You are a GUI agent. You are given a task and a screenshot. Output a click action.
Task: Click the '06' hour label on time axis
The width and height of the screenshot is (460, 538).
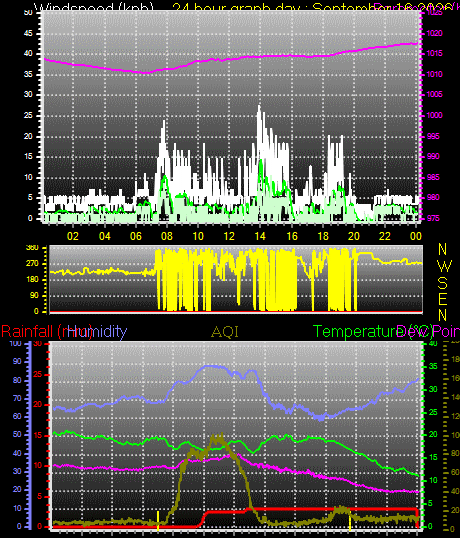point(136,236)
